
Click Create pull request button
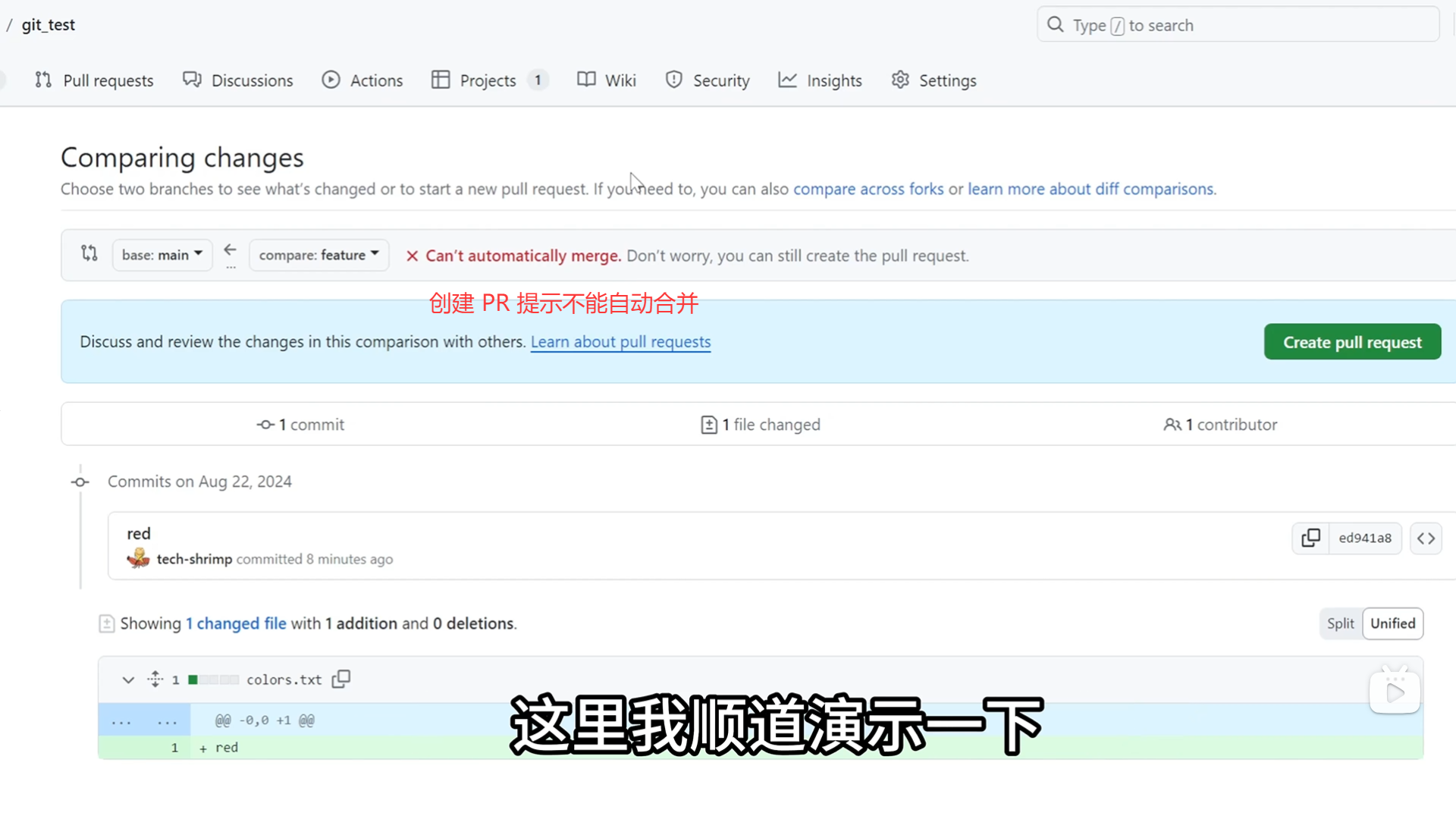coord(1352,342)
